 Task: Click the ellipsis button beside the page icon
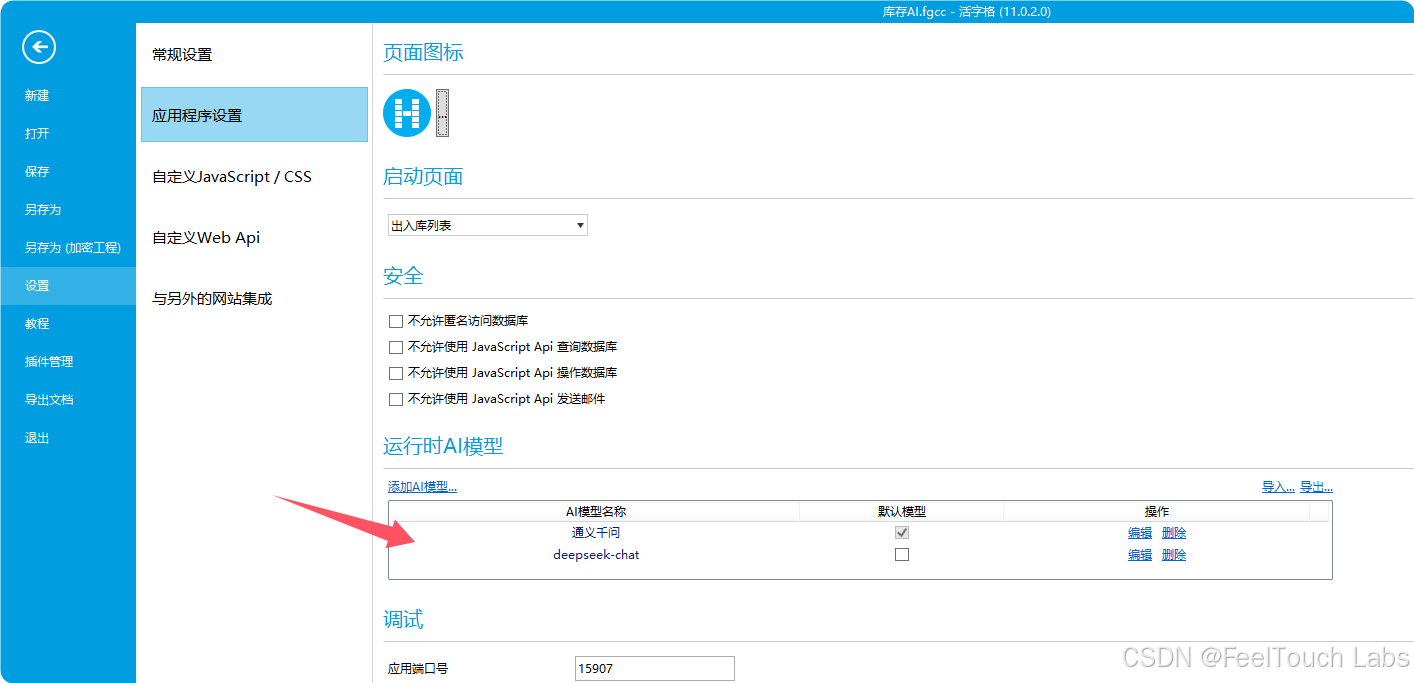442,113
